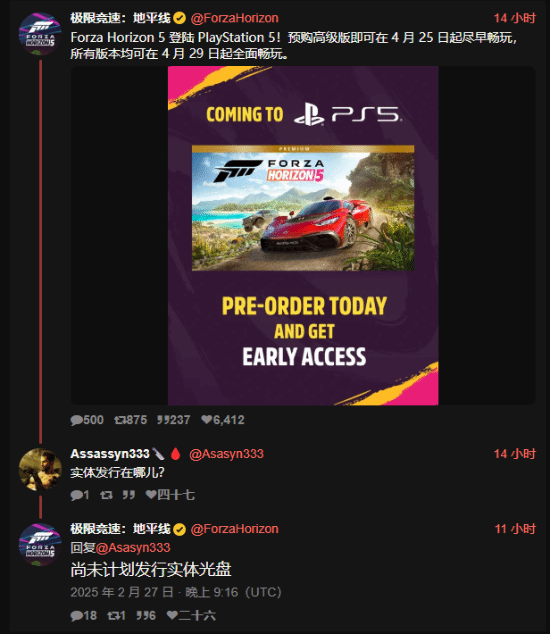Open the PS5 pre-order promotional image
The width and height of the screenshot is (550, 634).
point(303,236)
